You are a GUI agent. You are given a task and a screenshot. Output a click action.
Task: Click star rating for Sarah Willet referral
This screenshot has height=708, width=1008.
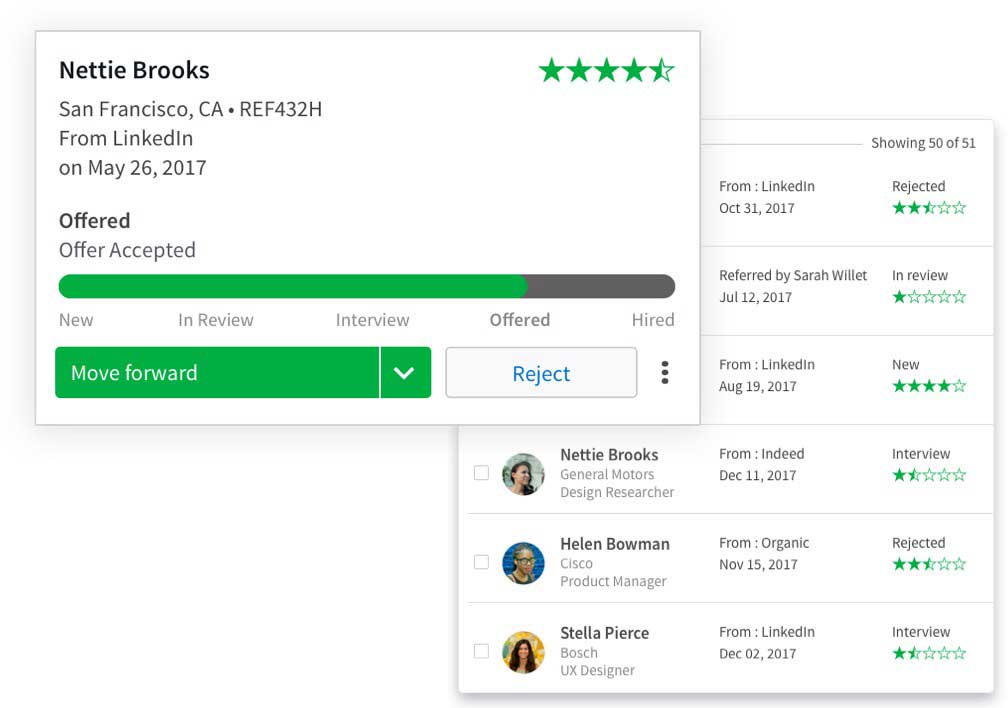(x=928, y=297)
